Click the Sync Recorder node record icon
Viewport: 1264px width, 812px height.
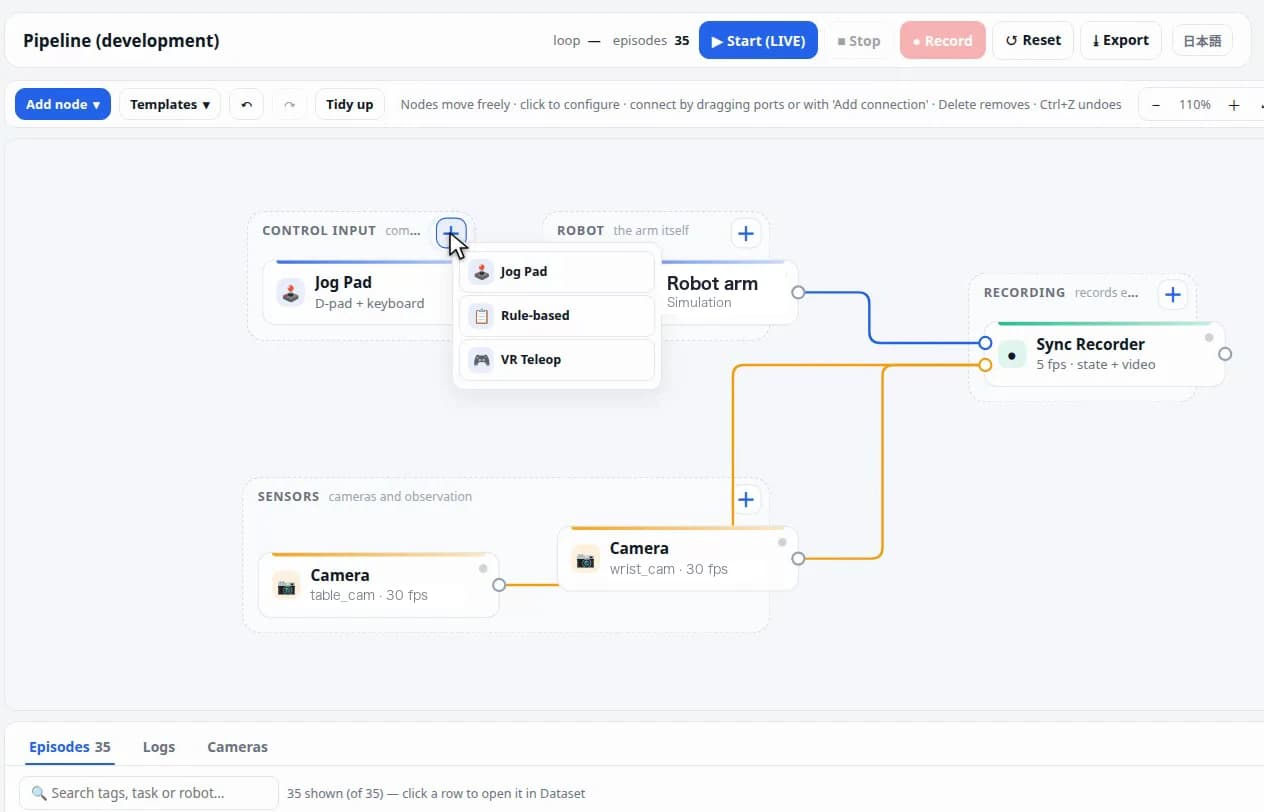1012,354
